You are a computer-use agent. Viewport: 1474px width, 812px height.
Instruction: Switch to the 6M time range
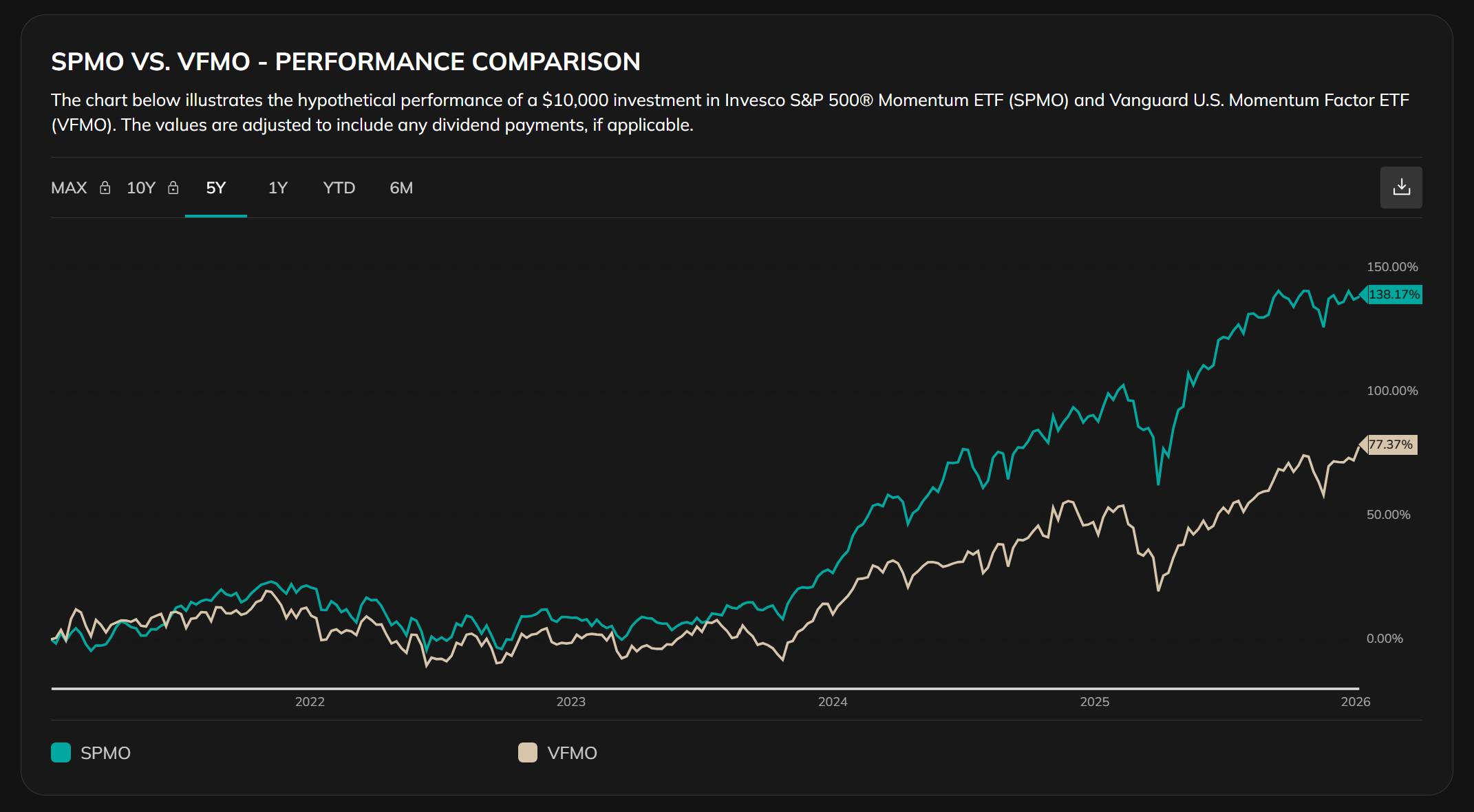tap(401, 188)
